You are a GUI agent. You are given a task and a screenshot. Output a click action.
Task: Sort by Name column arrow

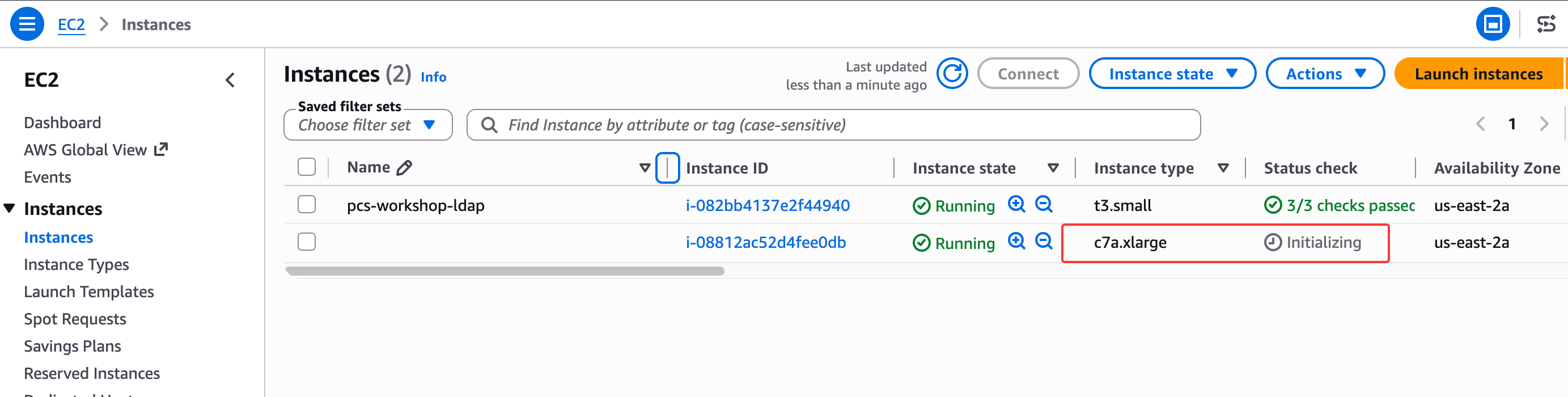[x=645, y=168]
